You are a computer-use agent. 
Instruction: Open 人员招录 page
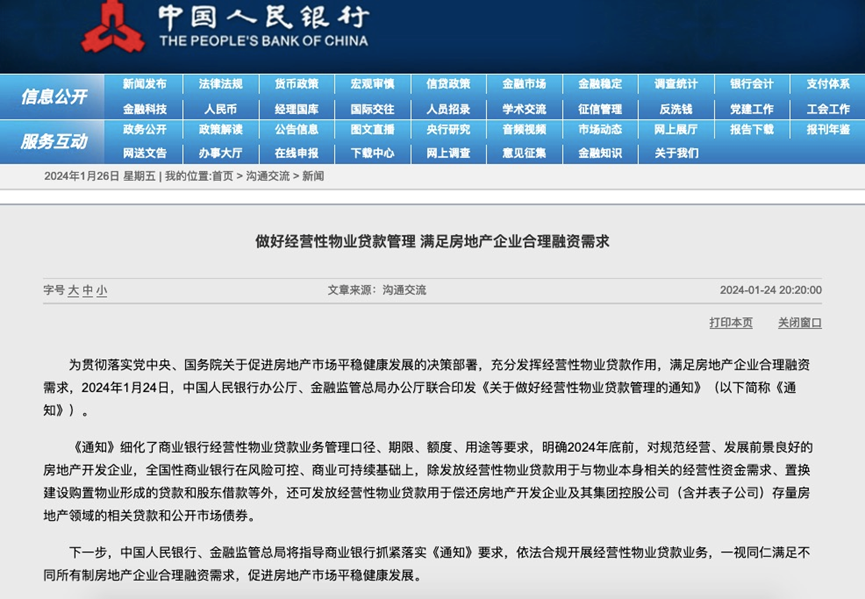[x=448, y=109]
